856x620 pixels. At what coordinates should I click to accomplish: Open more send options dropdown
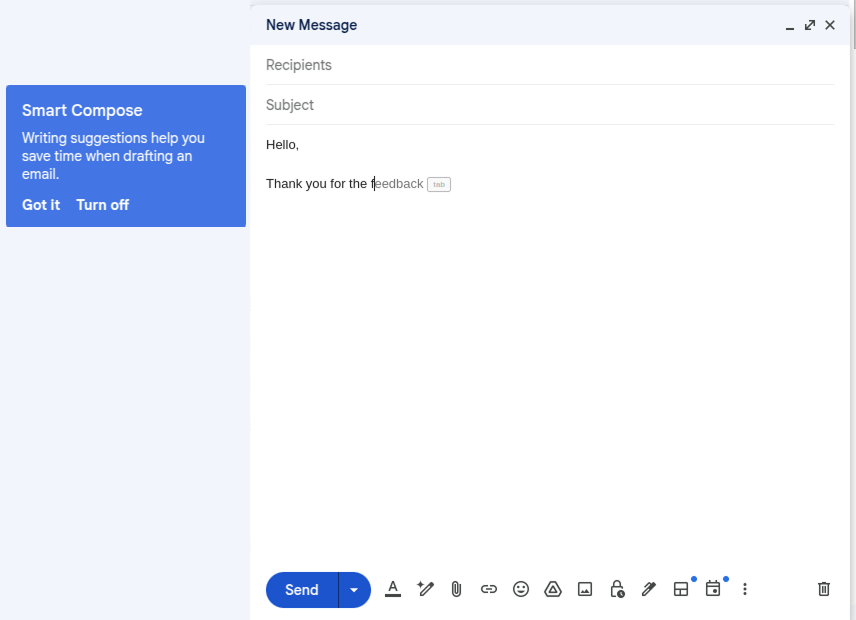[x=353, y=590]
